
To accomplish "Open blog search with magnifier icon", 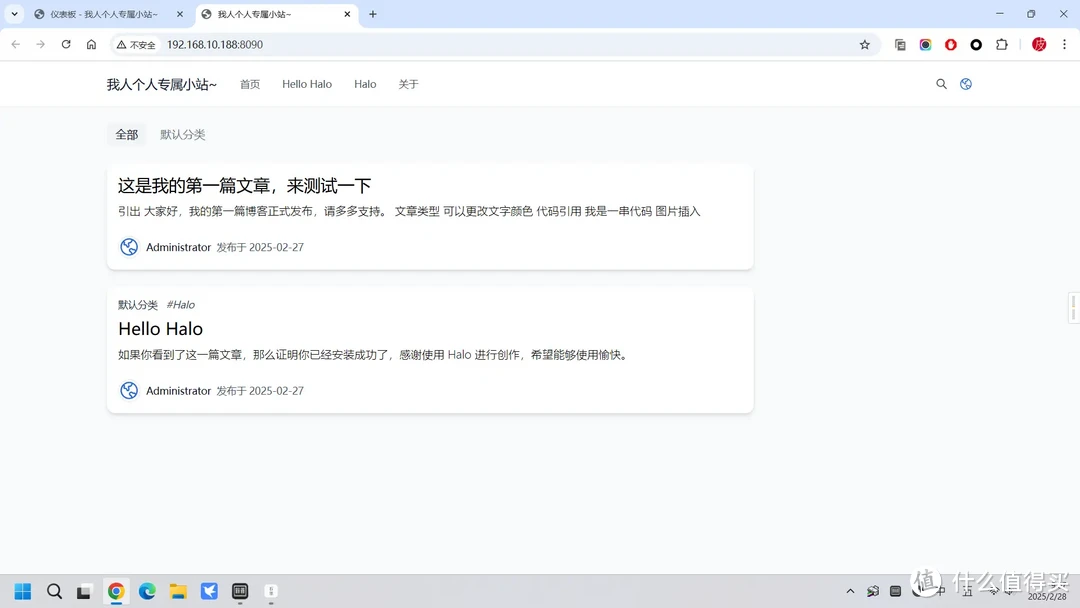I will 941,84.
